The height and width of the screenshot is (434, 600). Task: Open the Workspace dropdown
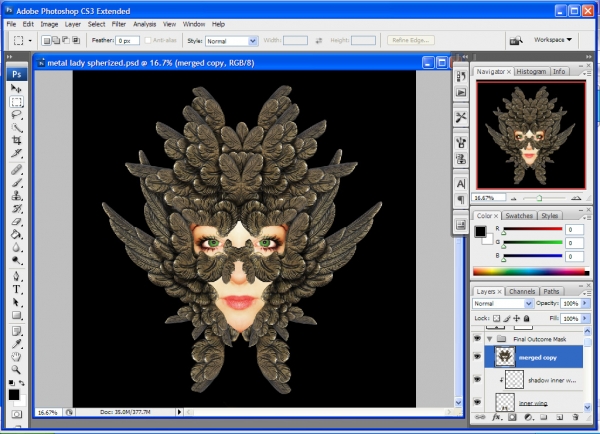[553, 40]
